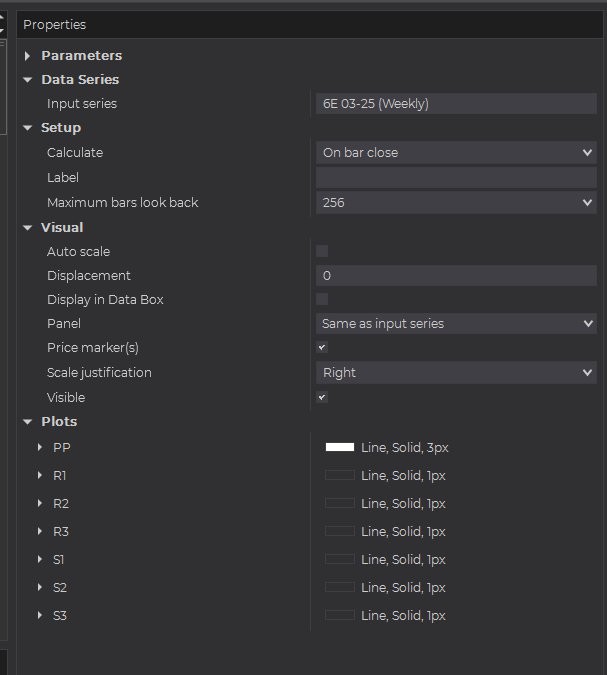The image size is (607, 675).
Task: Click the white PP color swatch
Action: (x=340, y=447)
